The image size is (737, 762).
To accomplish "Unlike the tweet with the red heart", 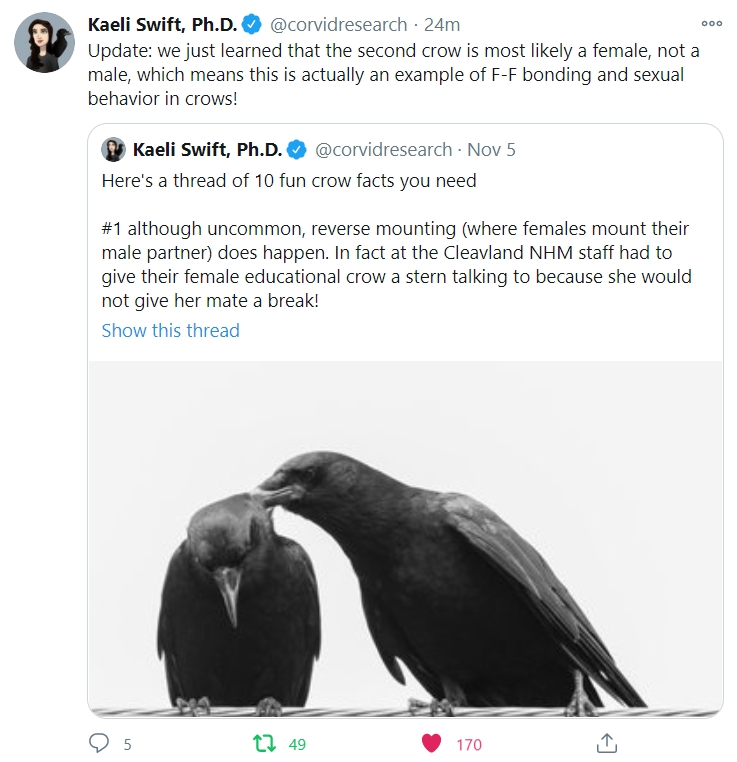I will click(431, 743).
